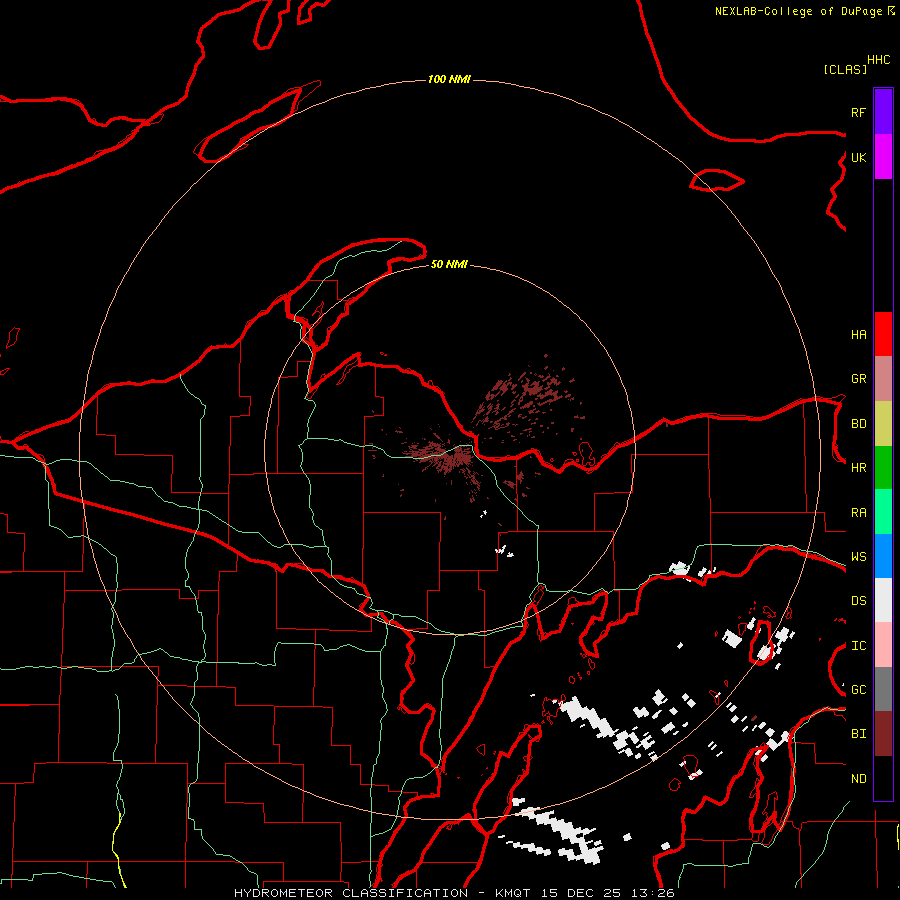Click the RF legend label
900x900 pixels.
[x=858, y=112]
